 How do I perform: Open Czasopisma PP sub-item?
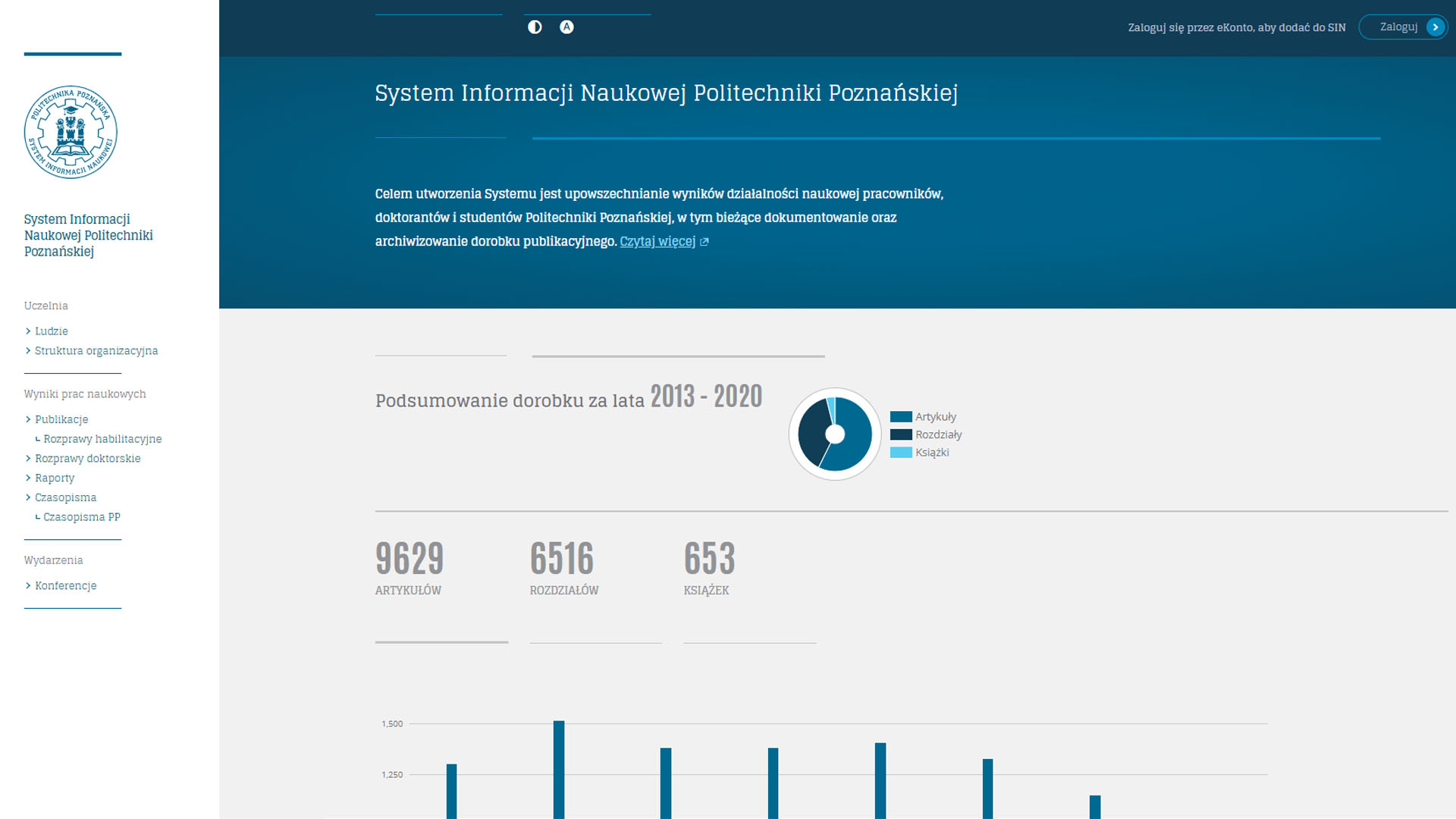82,517
